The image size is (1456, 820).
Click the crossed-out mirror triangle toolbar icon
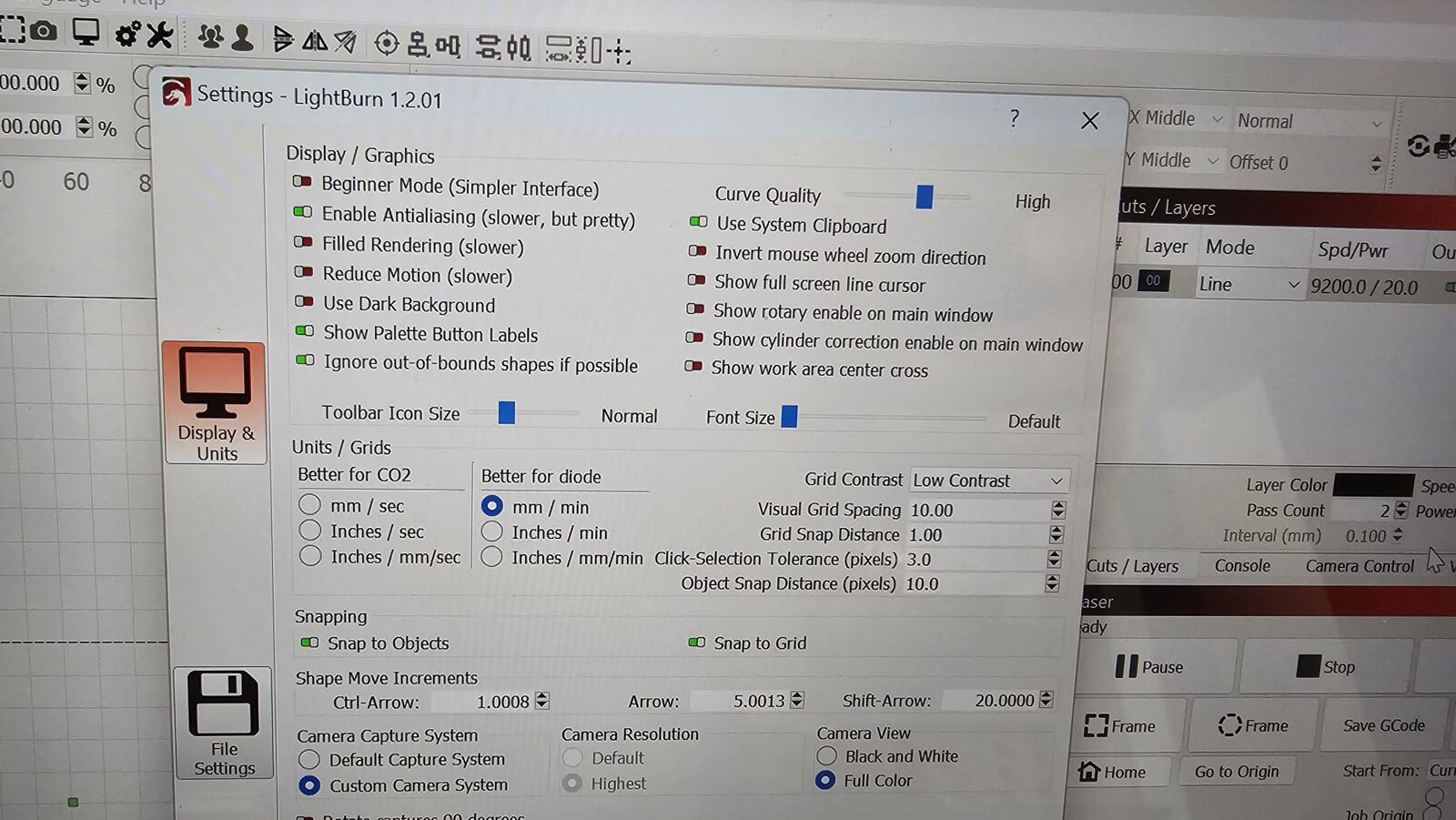tap(345, 41)
